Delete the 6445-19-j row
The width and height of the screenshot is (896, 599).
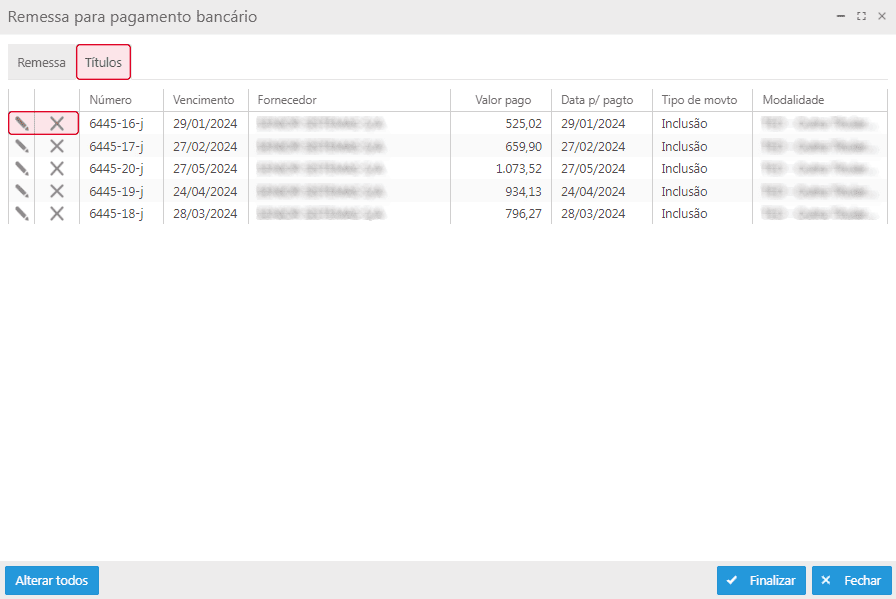click(57, 191)
